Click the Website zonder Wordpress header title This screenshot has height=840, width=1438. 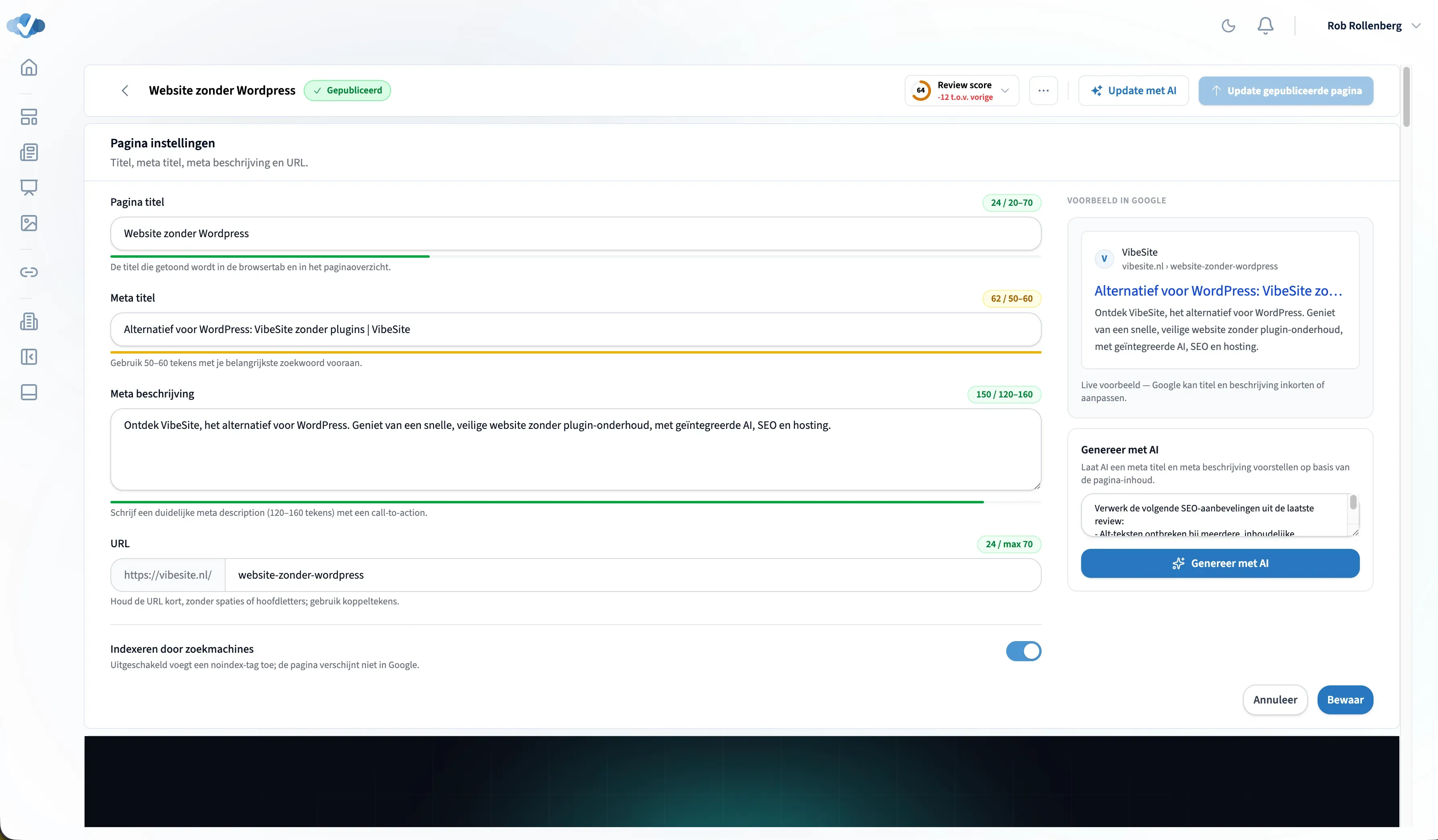click(x=222, y=91)
